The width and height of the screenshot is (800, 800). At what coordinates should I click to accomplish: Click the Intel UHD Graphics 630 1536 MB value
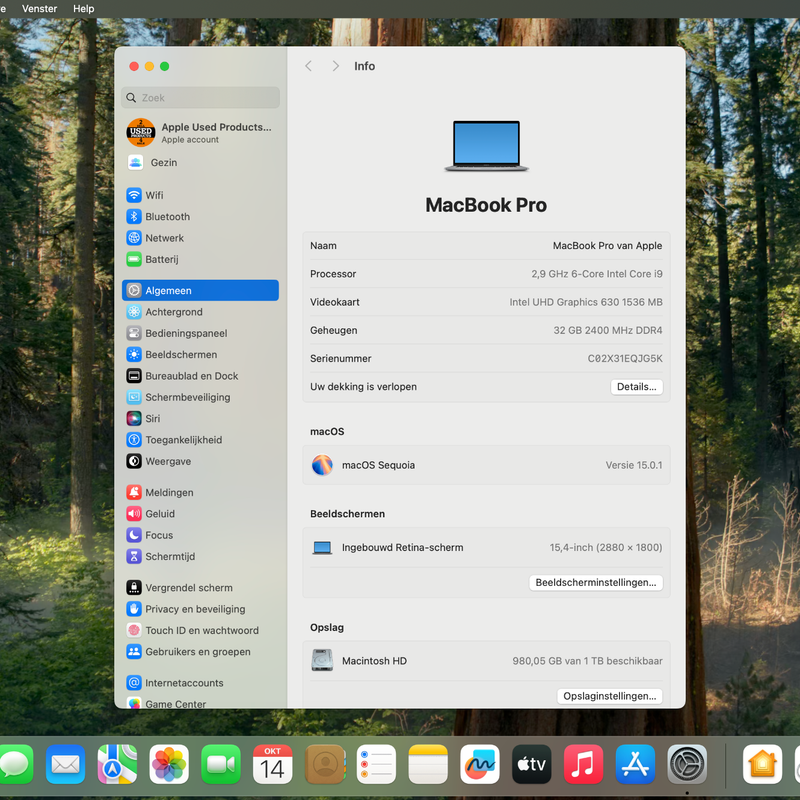pyautogui.click(x=586, y=302)
